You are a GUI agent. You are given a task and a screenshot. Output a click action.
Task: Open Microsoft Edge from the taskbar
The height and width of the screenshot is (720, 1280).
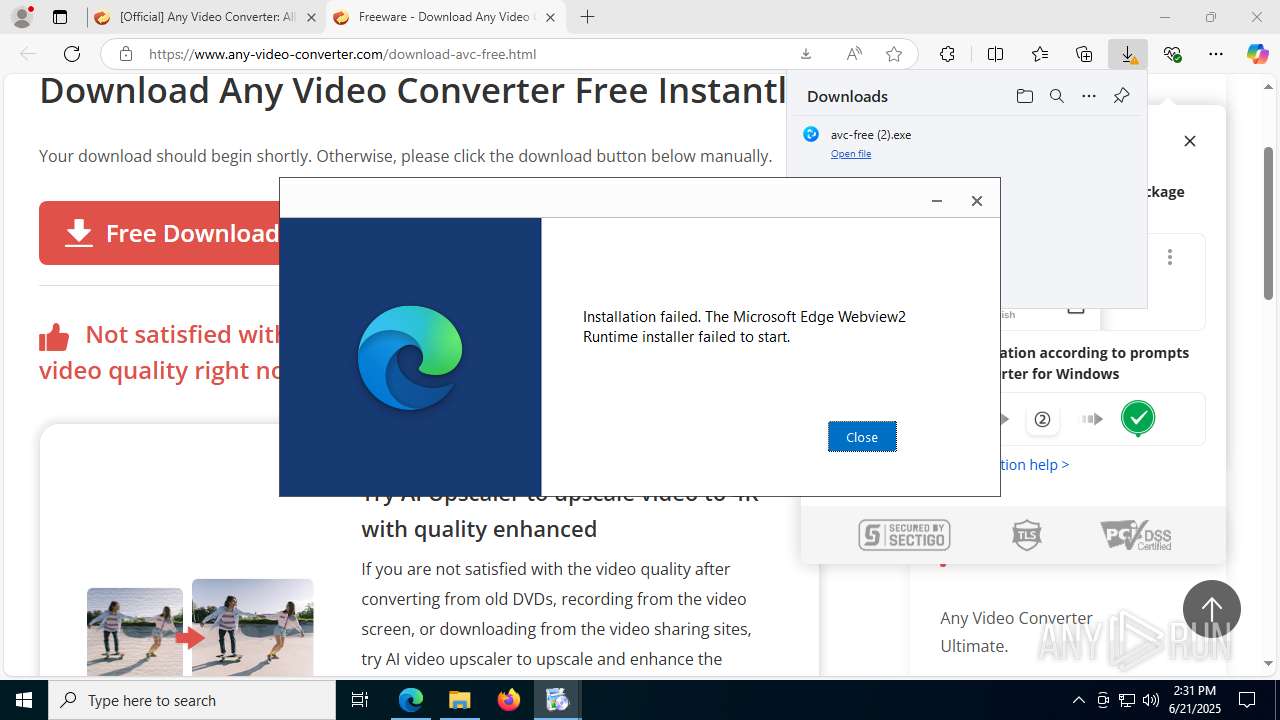[x=411, y=700]
